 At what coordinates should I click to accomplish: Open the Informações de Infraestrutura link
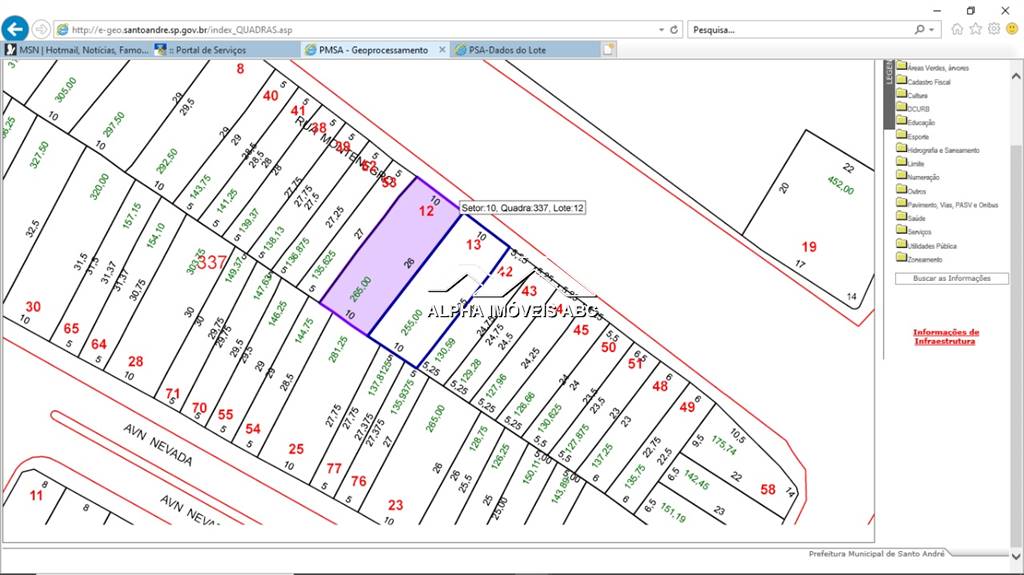[945, 337]
